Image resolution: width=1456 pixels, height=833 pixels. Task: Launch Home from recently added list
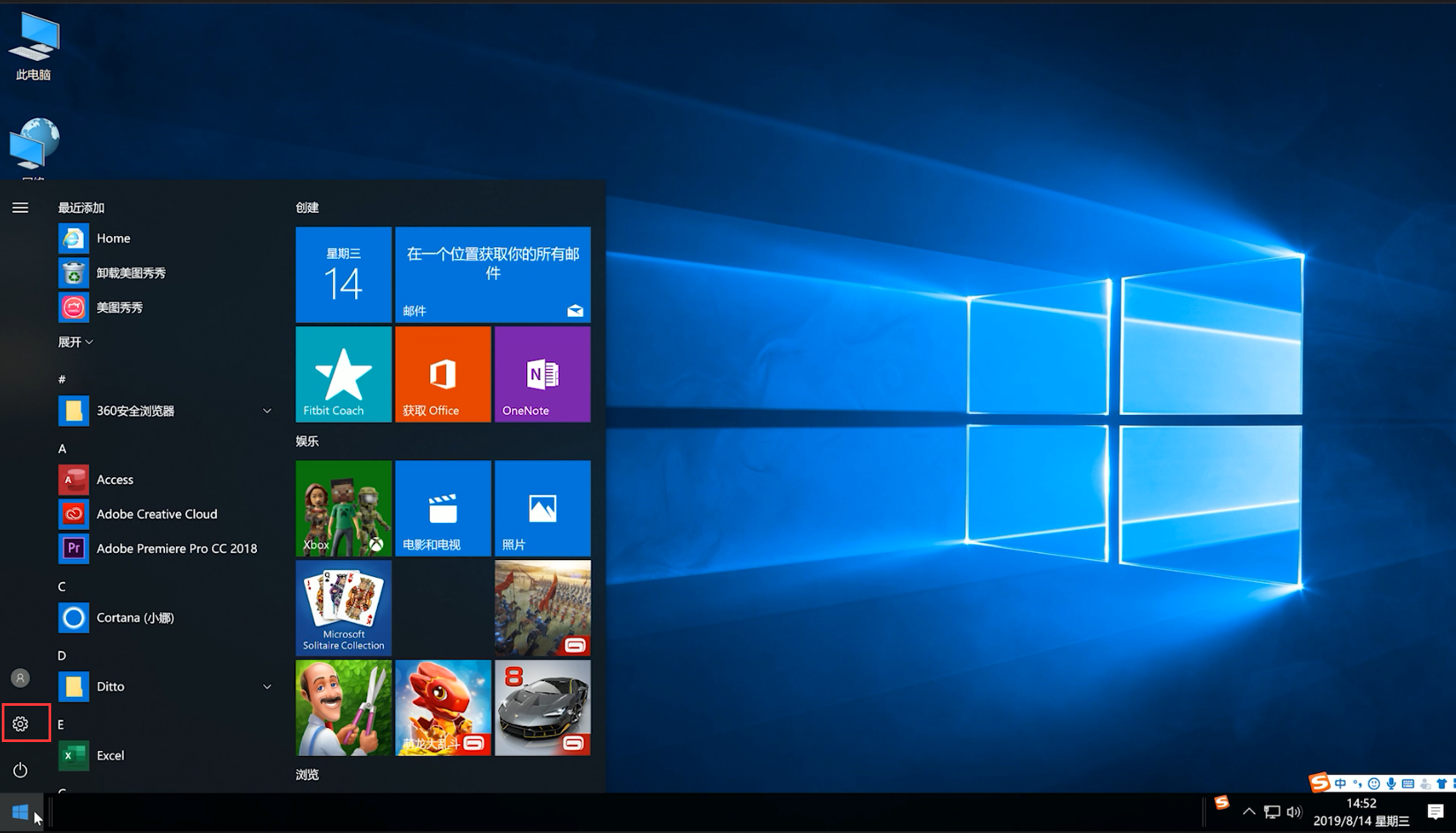click(x=165, y=239)
